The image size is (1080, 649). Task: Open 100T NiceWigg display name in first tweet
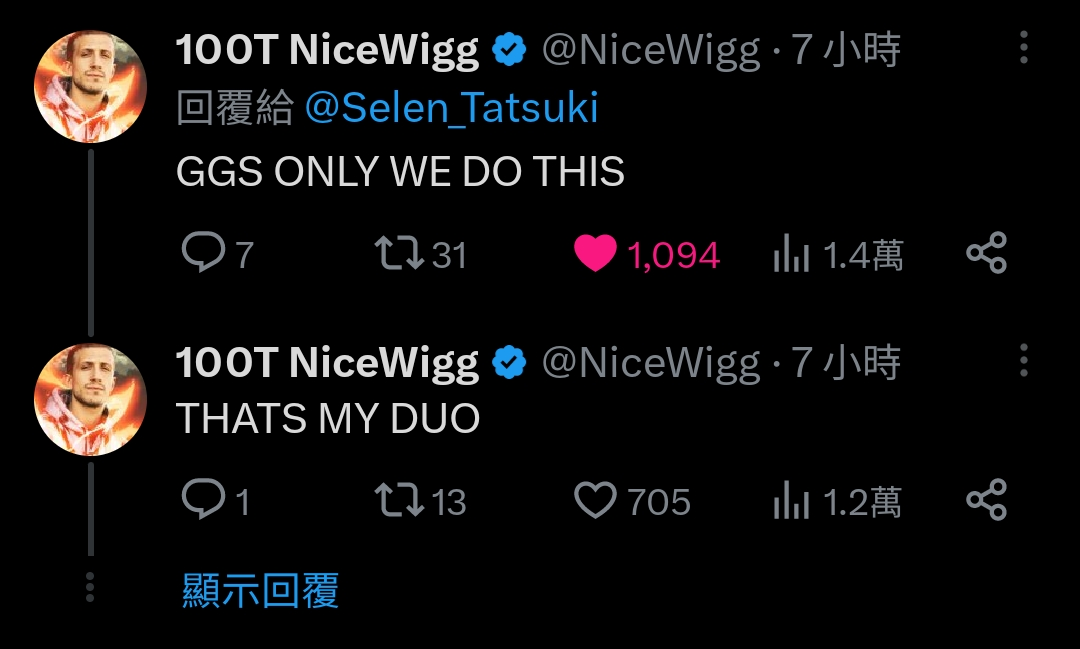pos(327,50)
